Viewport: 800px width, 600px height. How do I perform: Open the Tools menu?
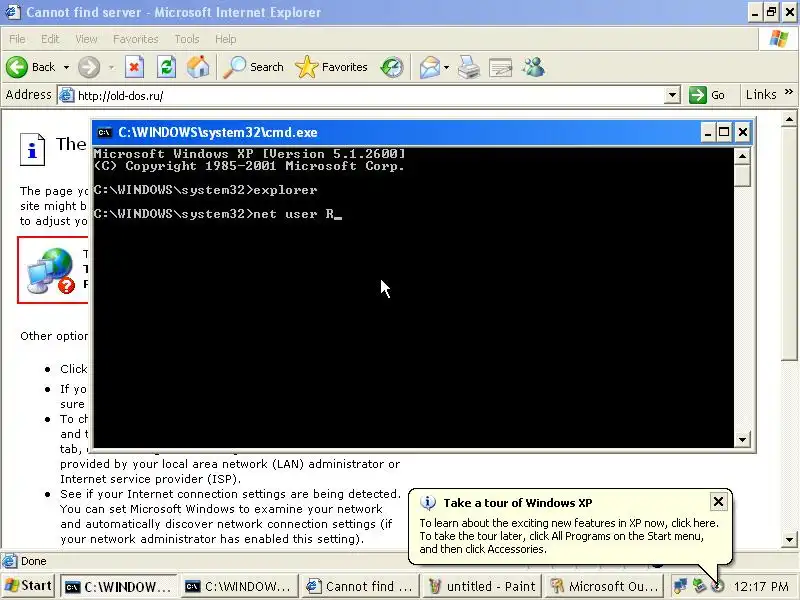[x=187, y=39]
